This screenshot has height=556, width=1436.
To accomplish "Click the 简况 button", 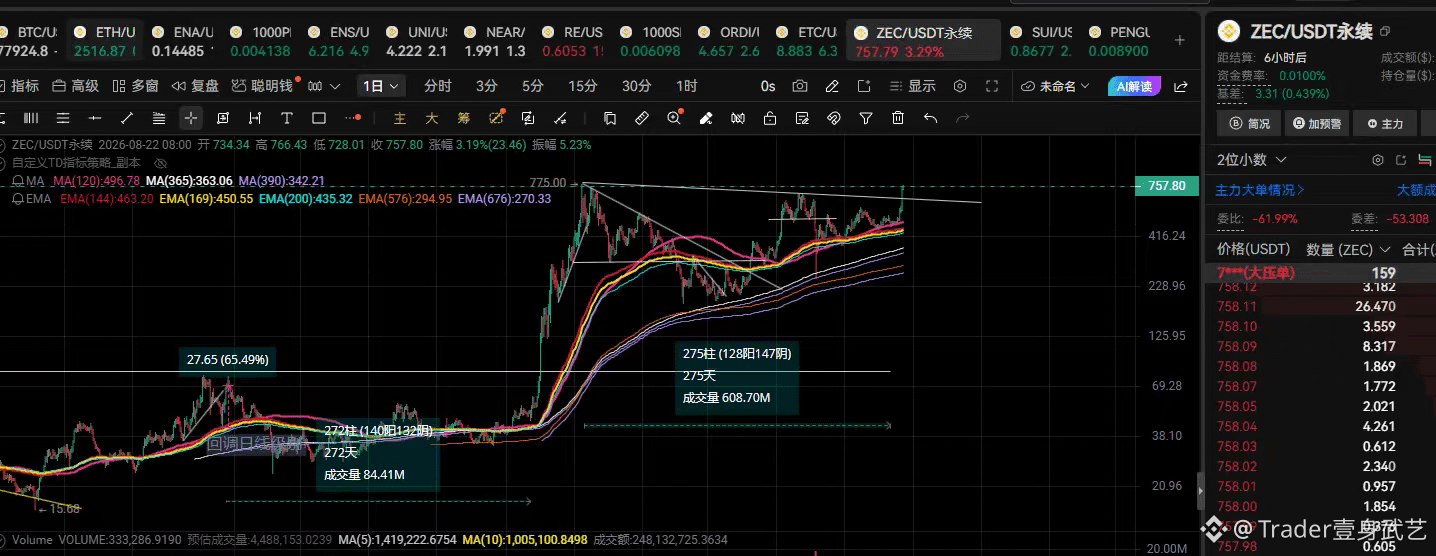I will click(x=1249, y=124).
